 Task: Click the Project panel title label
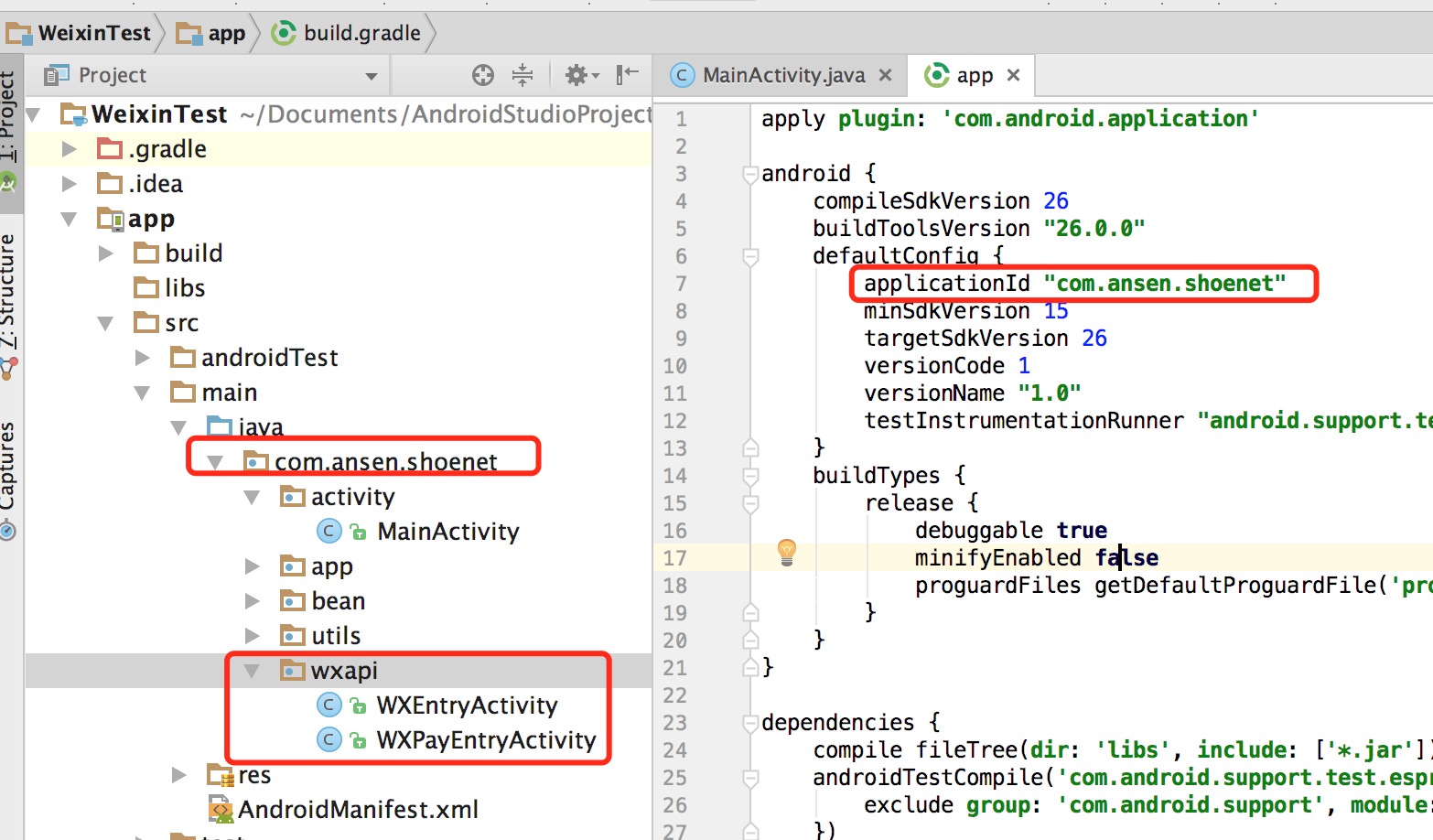113,75
